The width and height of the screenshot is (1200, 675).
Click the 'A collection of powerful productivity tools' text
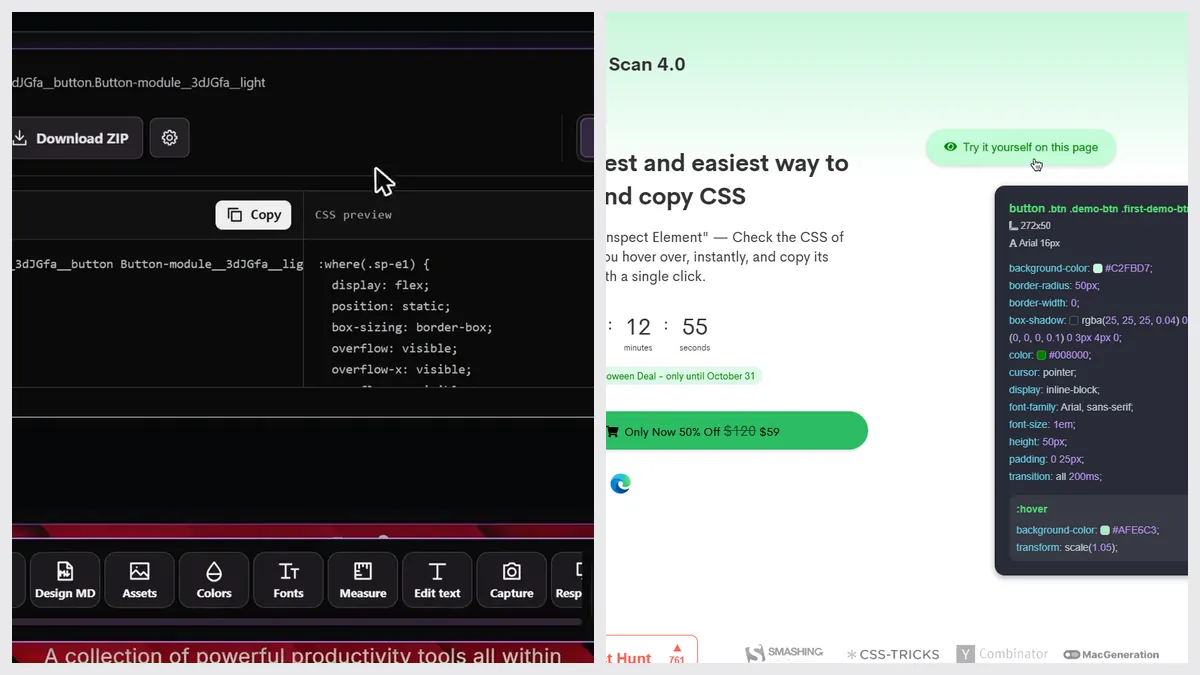[x=303, y=656]
